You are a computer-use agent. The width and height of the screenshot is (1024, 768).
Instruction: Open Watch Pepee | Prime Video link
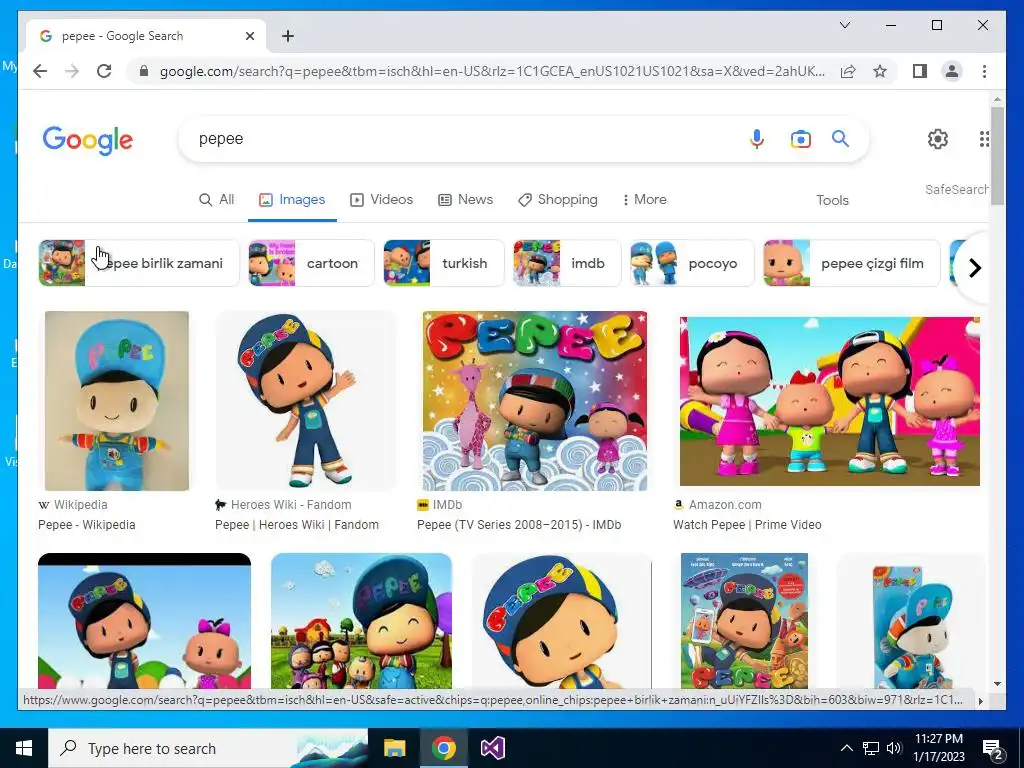[x=747, y=524]
